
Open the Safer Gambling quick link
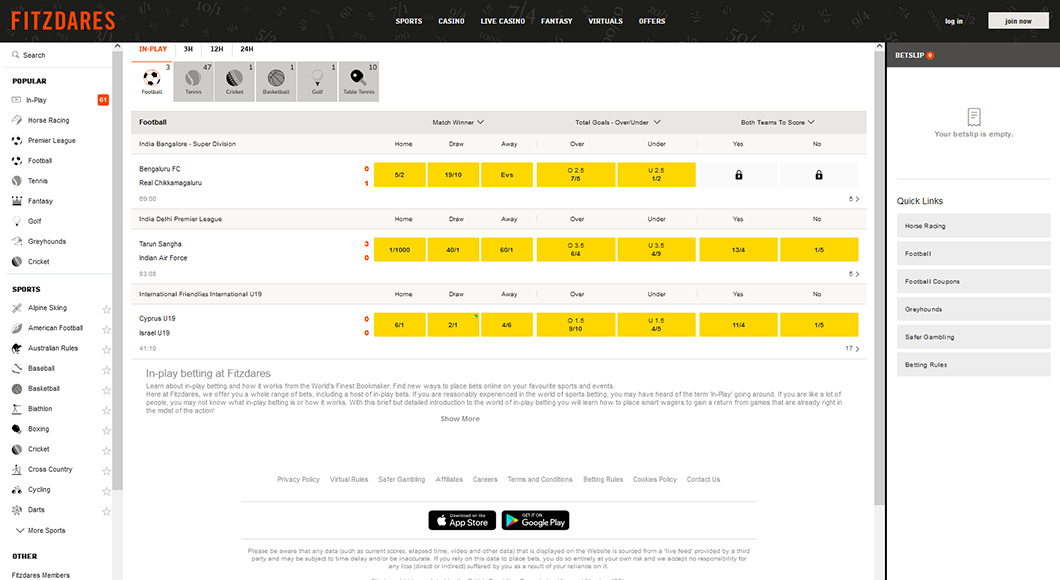973,337
